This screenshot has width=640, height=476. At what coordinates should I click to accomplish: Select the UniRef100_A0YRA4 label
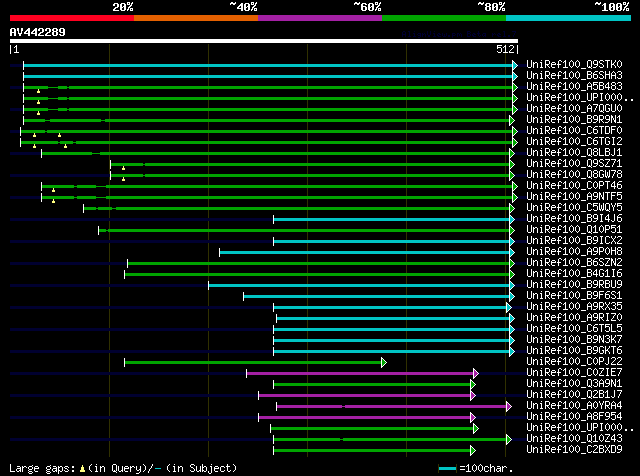pos(574,406)
